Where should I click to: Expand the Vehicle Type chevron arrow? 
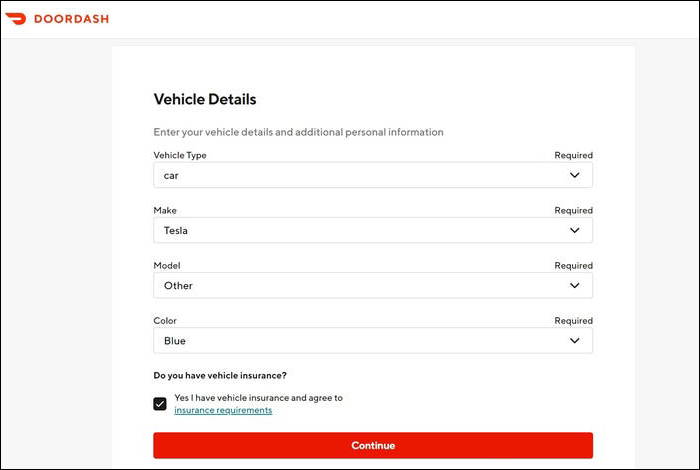[575, 175]
